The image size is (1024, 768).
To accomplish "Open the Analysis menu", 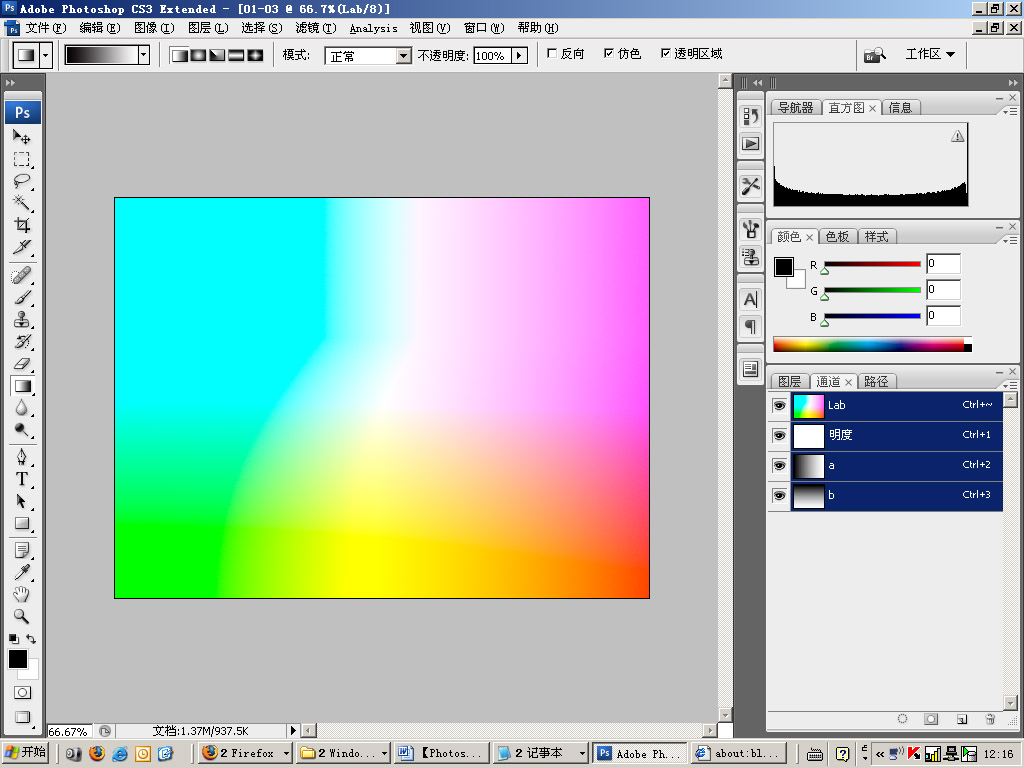I will pyautogui.click(x=374, y=28).
